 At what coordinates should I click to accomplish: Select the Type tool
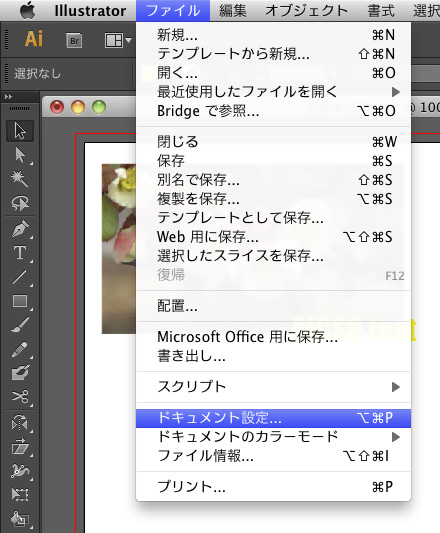point(20,253)
